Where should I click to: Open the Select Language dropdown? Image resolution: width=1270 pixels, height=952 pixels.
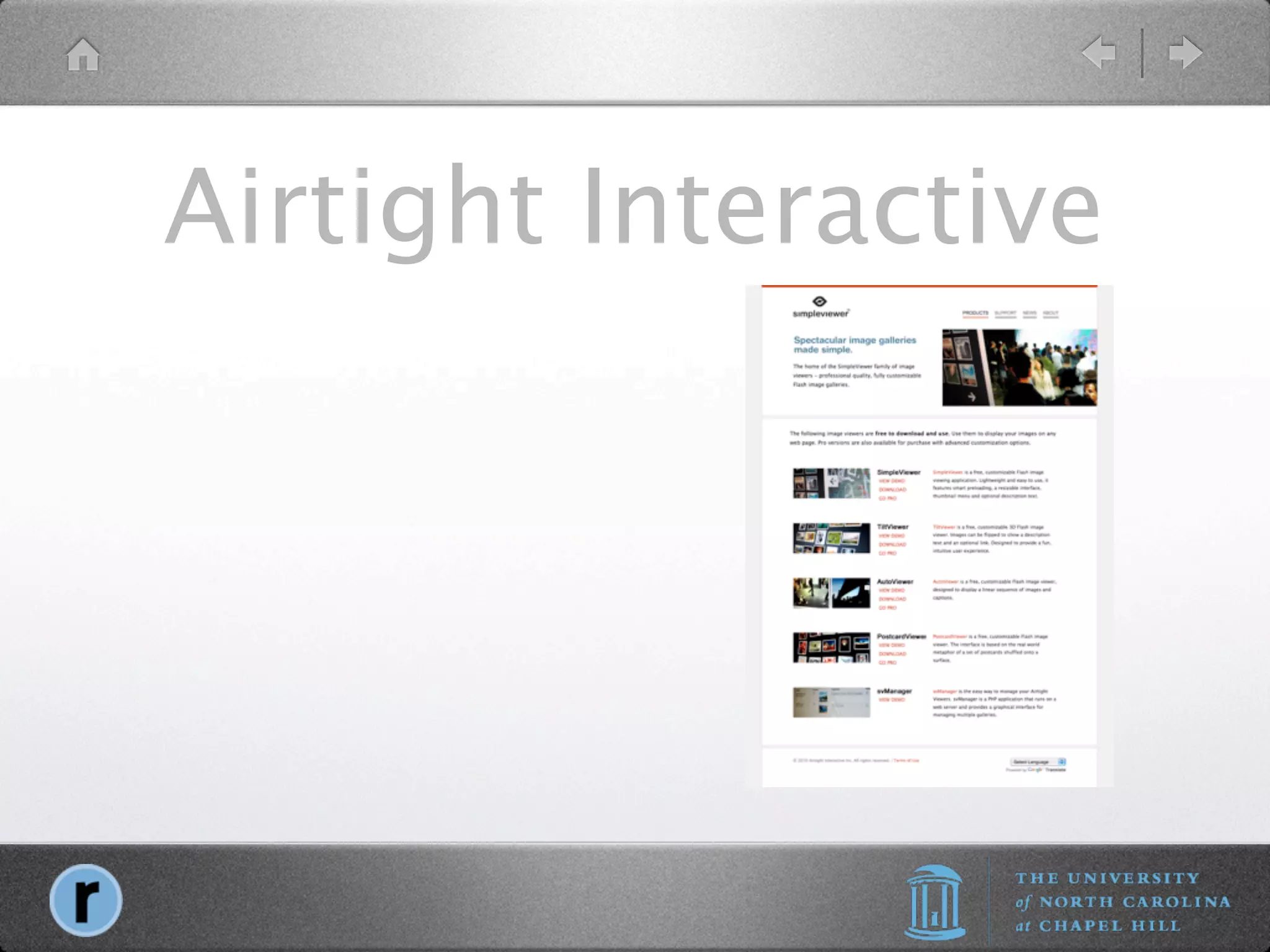[x=1038, y=762]
